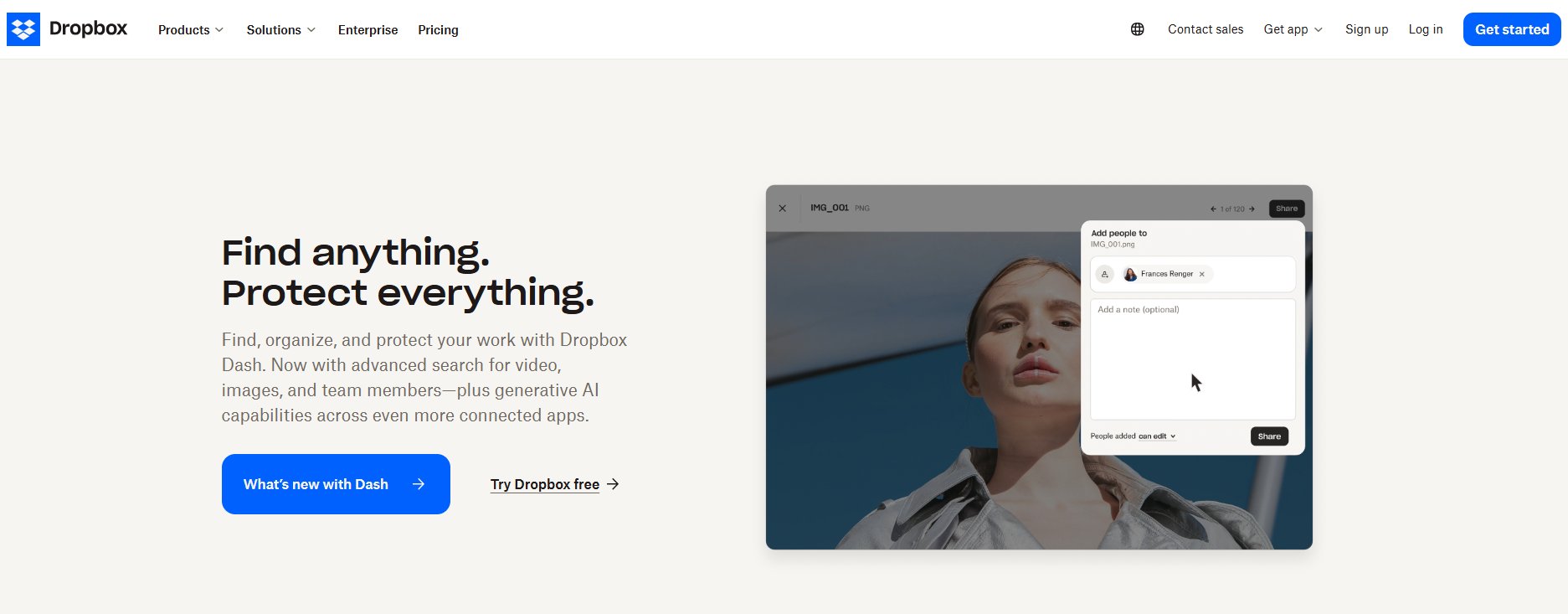Click the dark Share button in preview header
Screen dimensions: 1568x614
coord(1287,209)
